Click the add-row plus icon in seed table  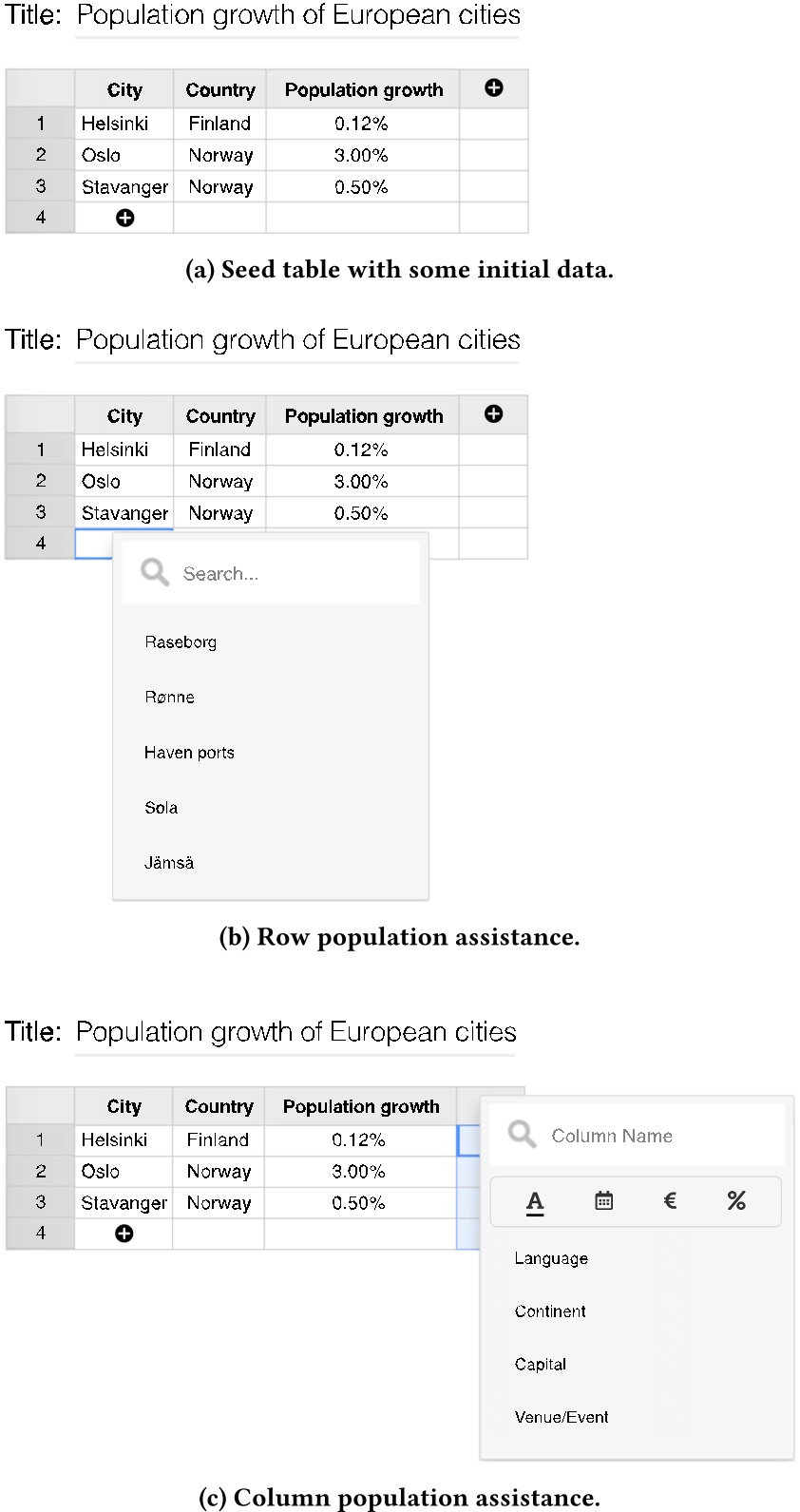124,218
